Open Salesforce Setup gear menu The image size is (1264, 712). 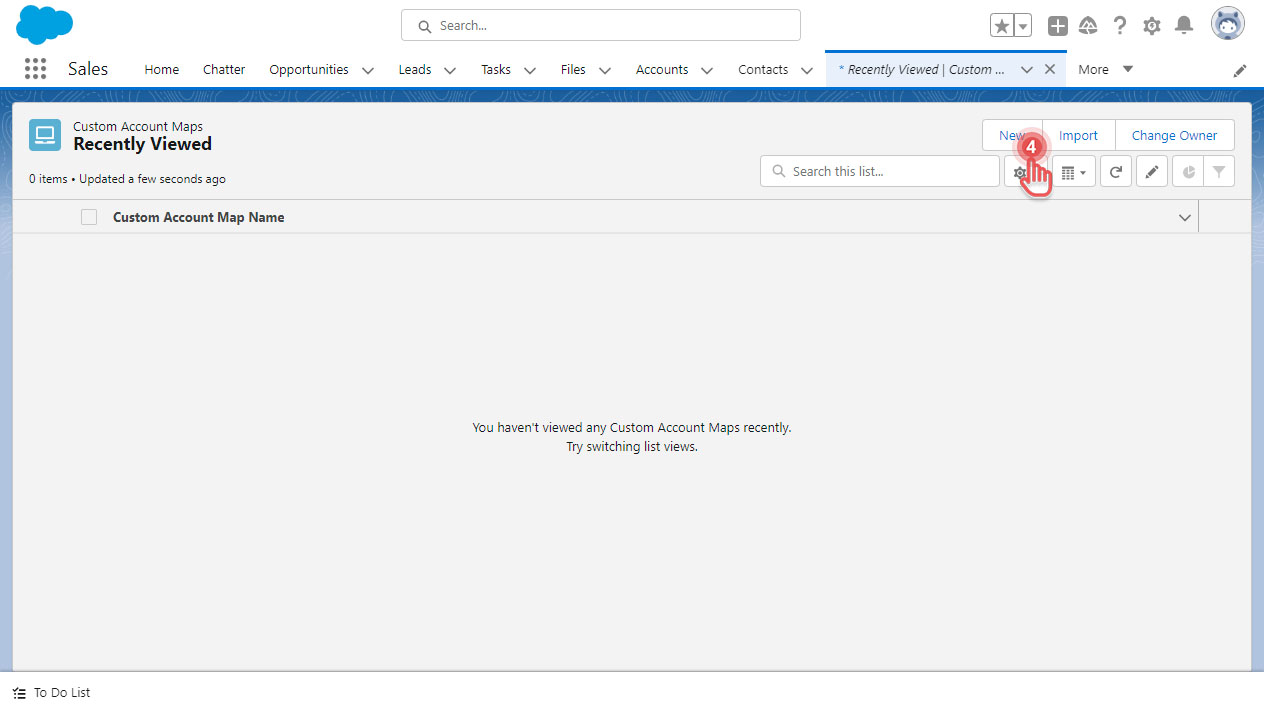point(1151,25)
